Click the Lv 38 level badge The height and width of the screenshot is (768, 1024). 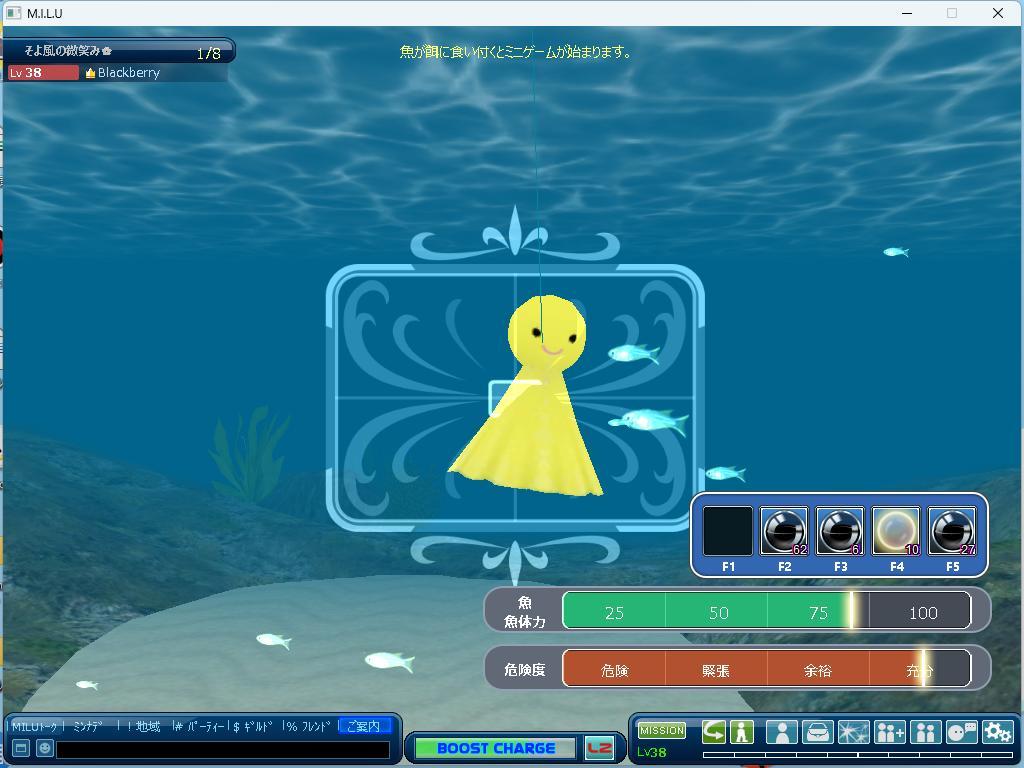coord(43,72)
